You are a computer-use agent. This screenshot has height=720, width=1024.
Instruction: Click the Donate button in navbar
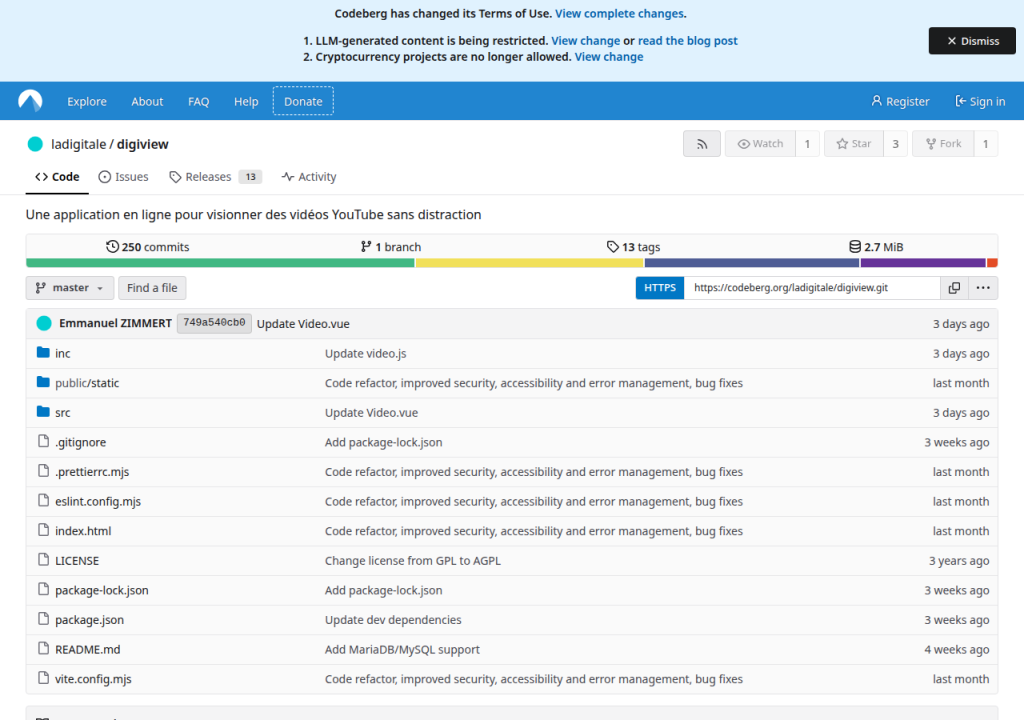(x=303, y=101)
